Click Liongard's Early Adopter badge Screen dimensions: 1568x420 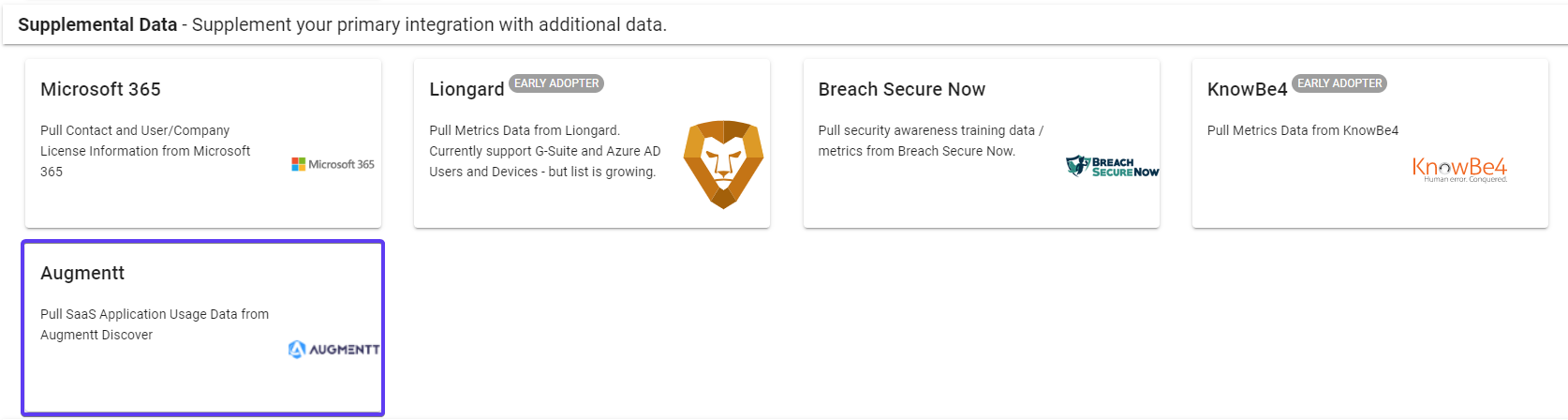[556, 83]
